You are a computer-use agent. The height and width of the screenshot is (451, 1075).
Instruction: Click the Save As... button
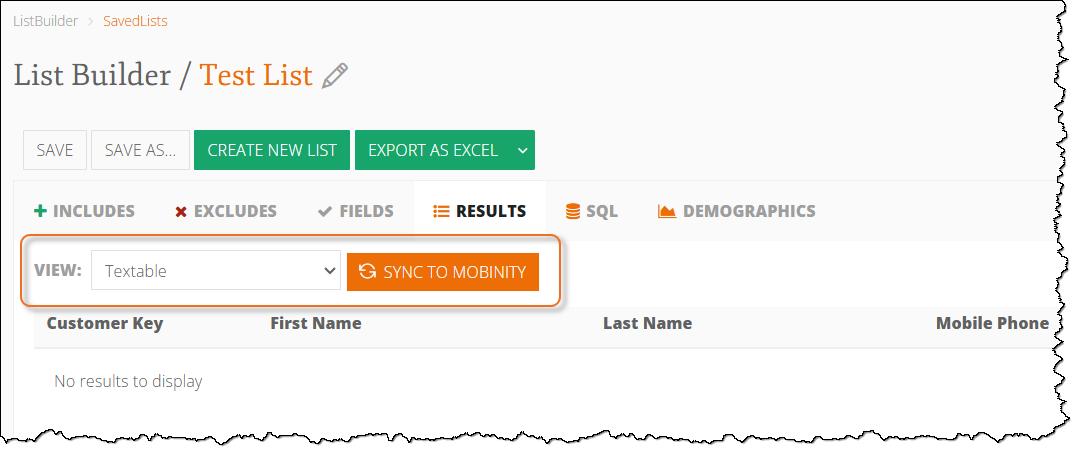pyautogui.click(x=140, y=150)
